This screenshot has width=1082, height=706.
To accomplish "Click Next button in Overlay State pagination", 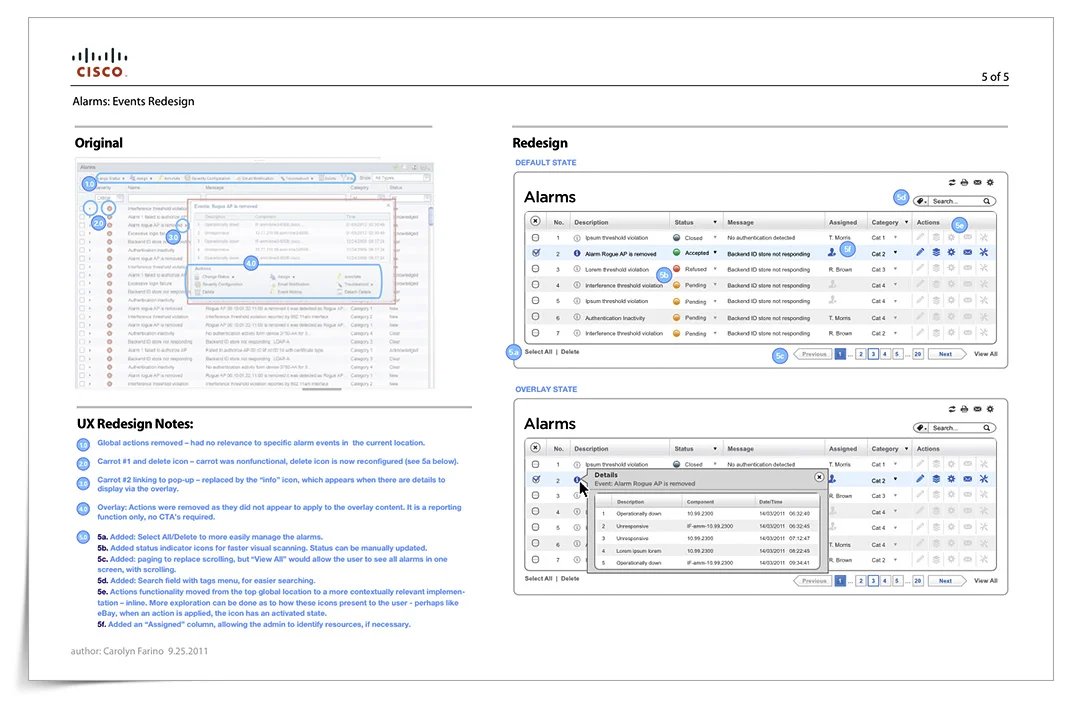I will click(x=946, y=581).
